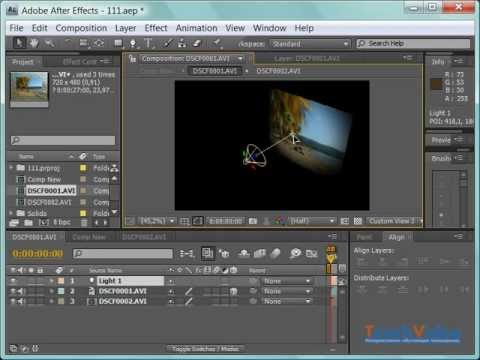Click the current time 0:00:00:00 display
Image resolution: width=480 pixels, height=360 pixels.
click(x=38, y=254)
